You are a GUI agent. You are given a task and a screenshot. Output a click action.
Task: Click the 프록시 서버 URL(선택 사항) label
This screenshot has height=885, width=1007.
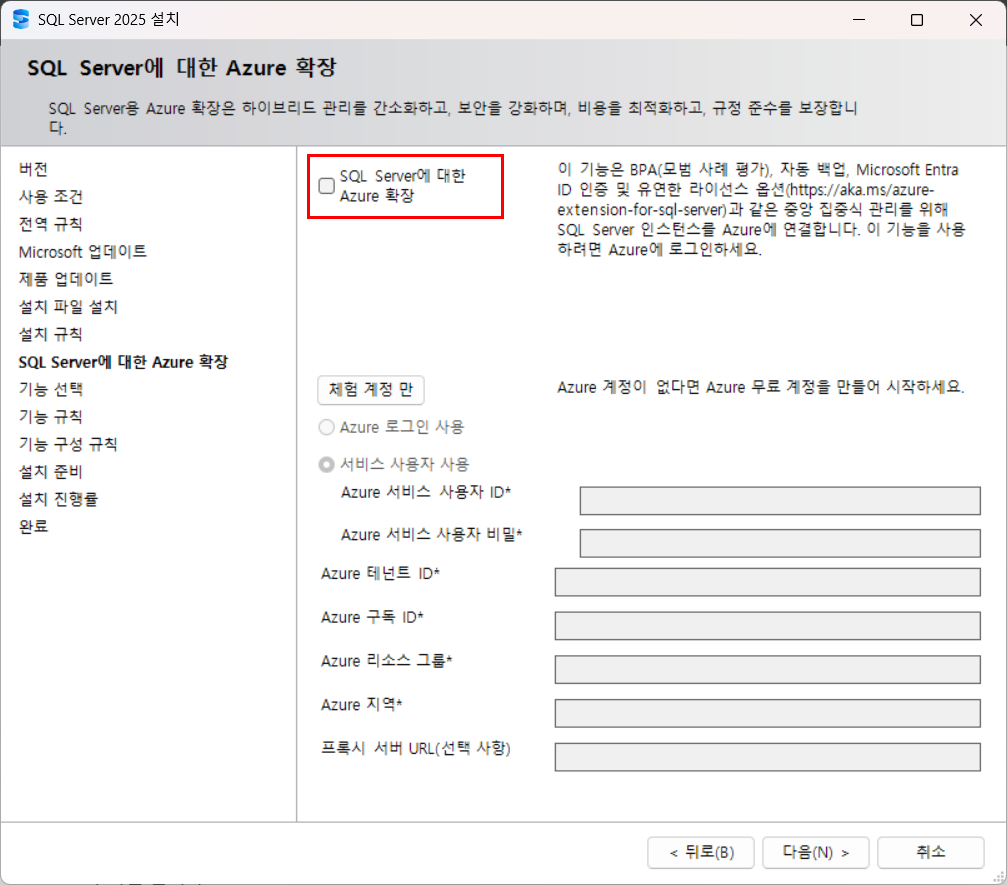pos(416,748)
